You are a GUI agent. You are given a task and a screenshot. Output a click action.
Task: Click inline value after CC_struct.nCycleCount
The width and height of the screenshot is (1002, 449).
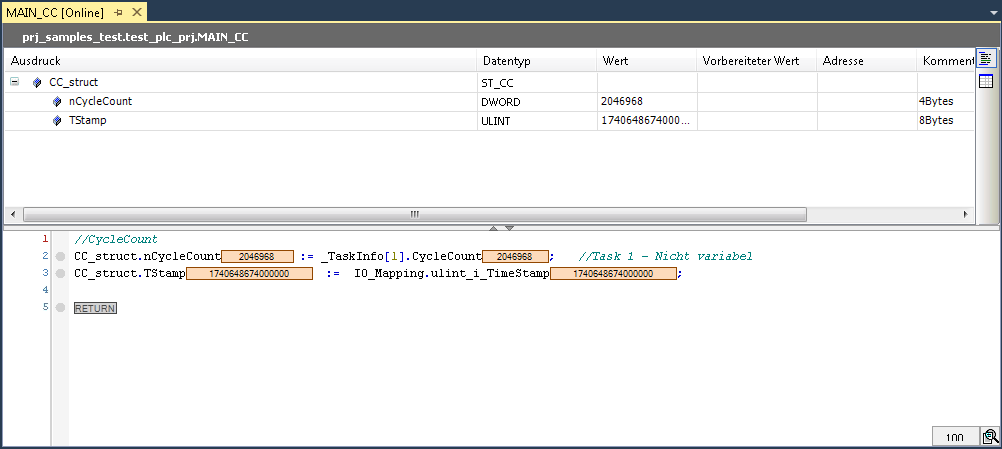click(x=257, y=257)
